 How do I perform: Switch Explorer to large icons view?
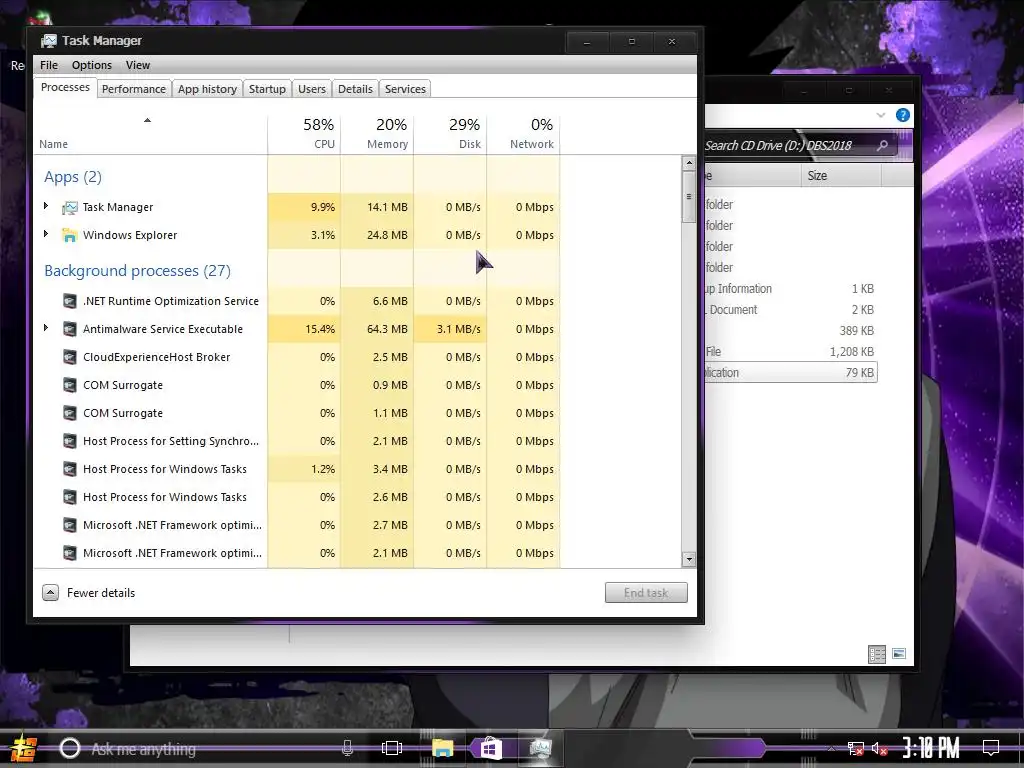coord(899,653)
